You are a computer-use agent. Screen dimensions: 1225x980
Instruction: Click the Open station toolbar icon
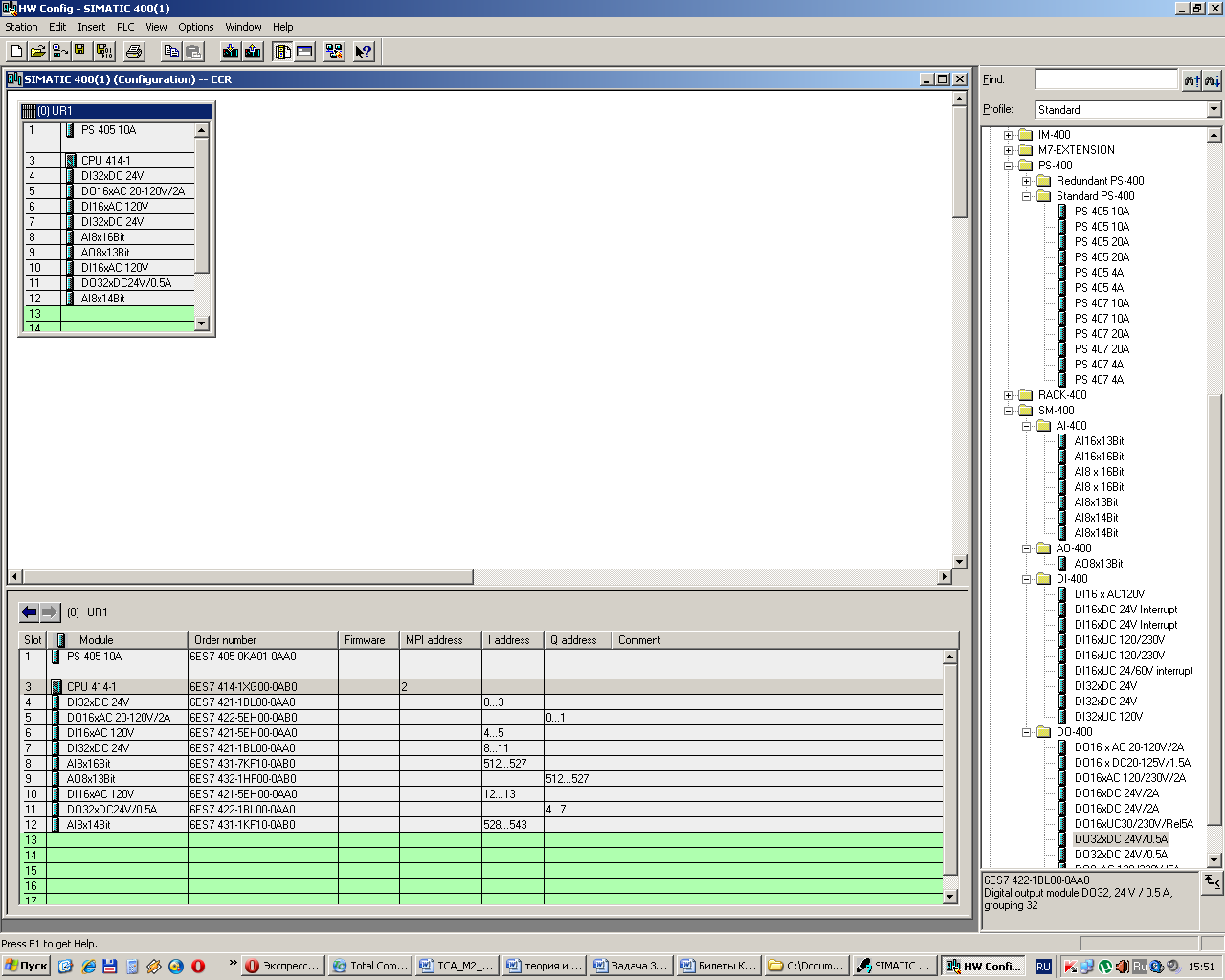click(37, 52)
